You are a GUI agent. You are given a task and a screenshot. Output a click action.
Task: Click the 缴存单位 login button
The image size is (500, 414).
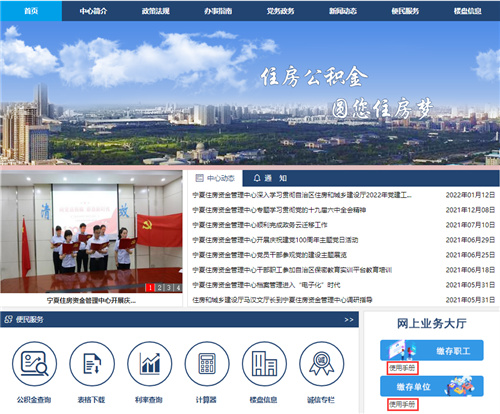[432, 386]
